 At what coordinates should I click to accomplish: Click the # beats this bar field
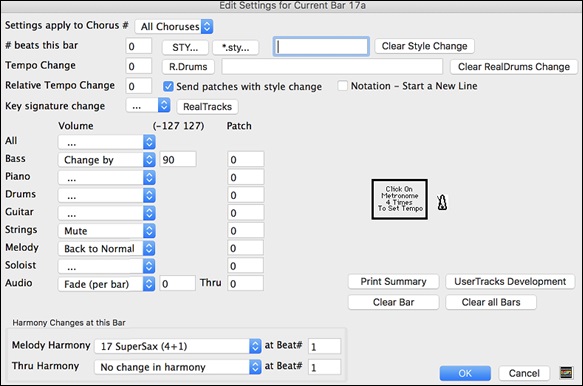point(139,46)
